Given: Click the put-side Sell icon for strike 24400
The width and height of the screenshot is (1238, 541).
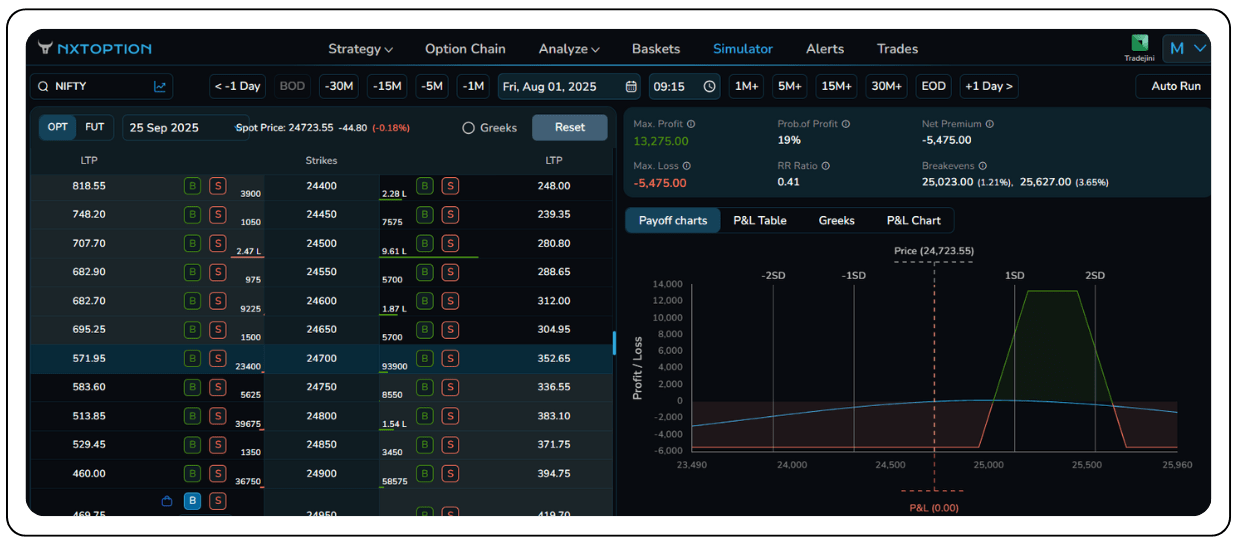Looking at the screenshot, I should pos(450,186).
